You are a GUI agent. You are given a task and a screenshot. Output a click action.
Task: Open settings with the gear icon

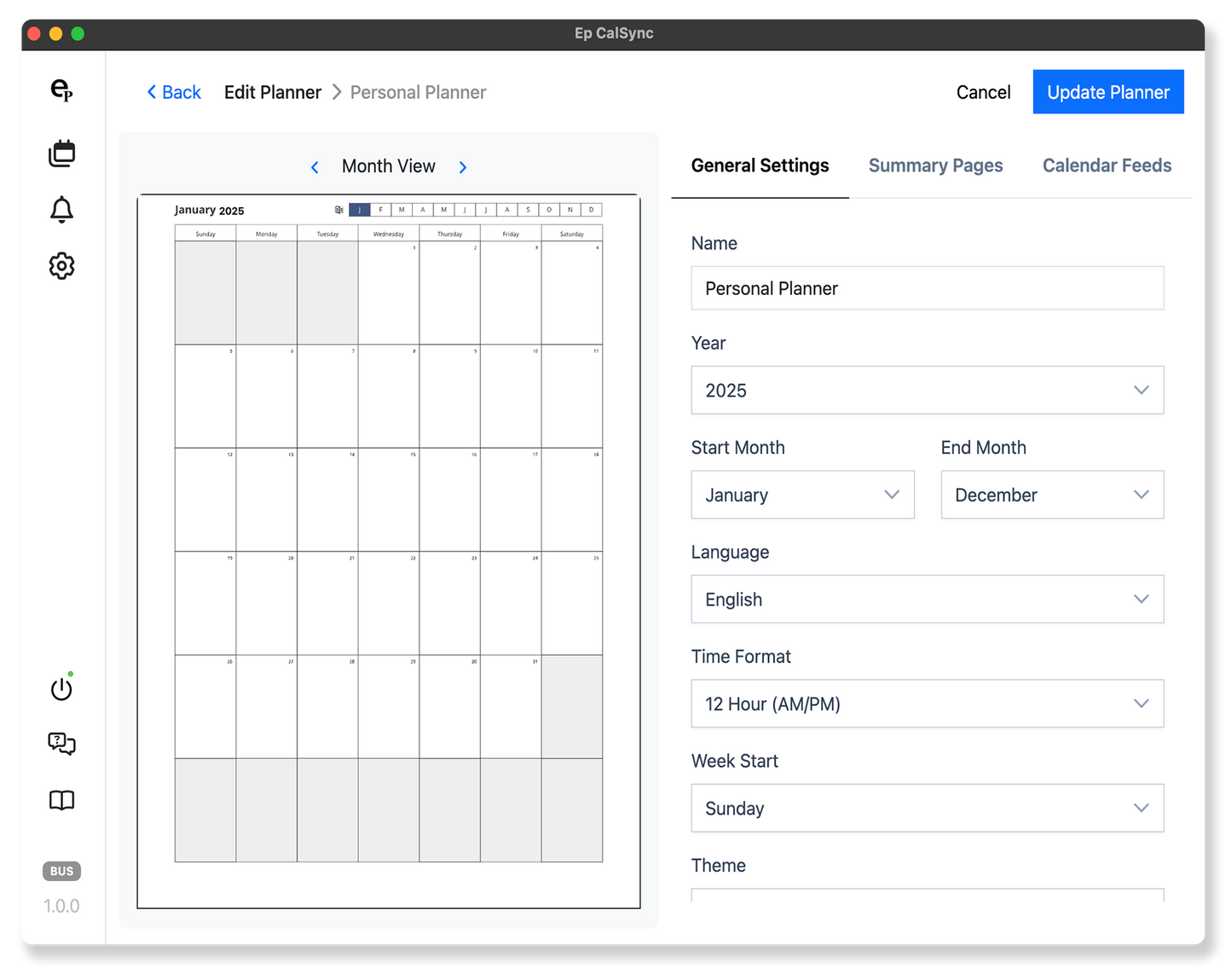click(61, 266)
